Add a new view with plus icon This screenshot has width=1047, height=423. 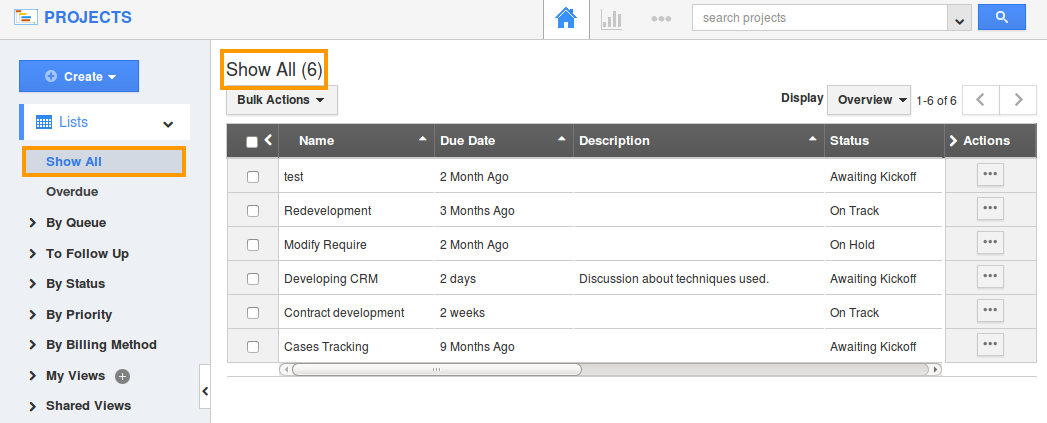[122, 376]
